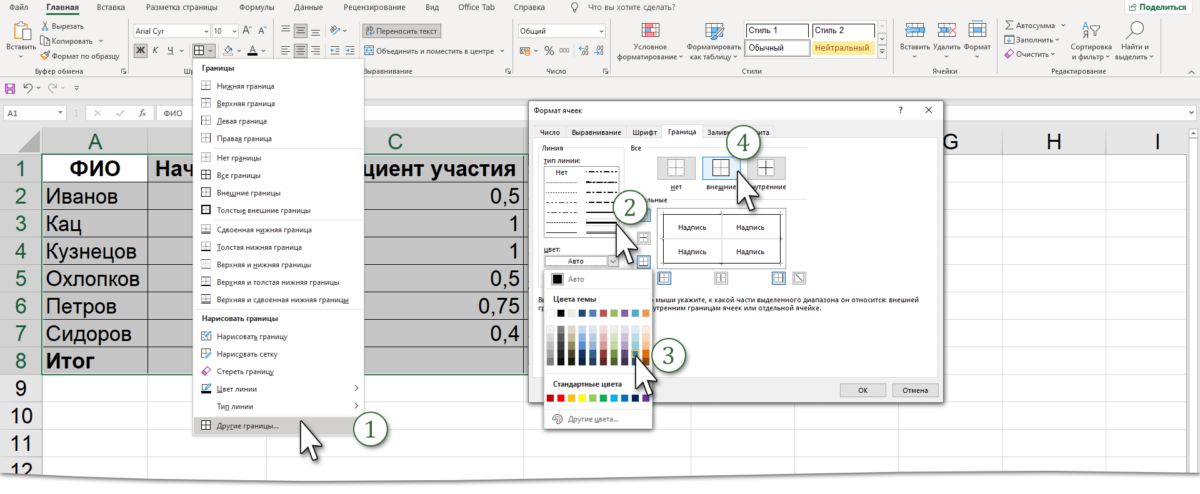The image size is (1200, 494).
Task: Click the diagonal border button in dialog
Action: coord(799,277)
